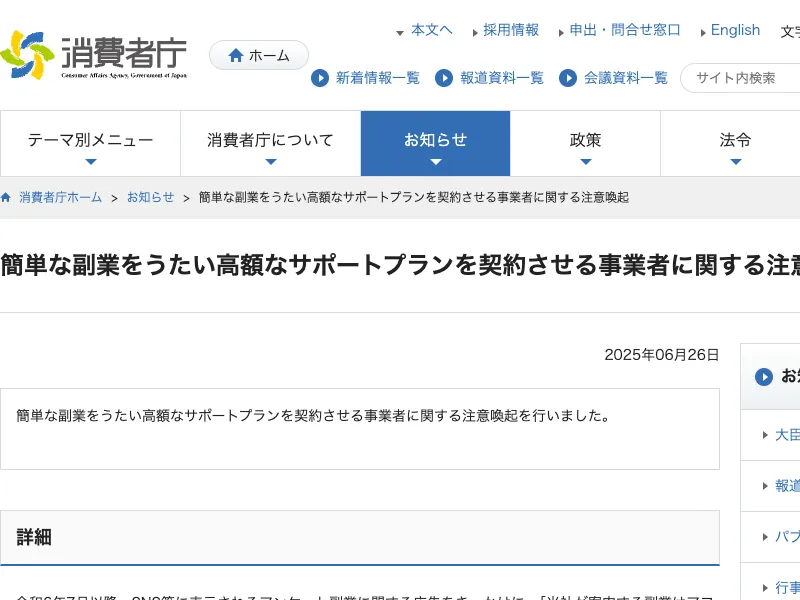Viewport: 800px width, 600px height.
Task: Go to 消費者庁ホーム breadcrumb
Action: pyautogui.click(x=61, y=197)
